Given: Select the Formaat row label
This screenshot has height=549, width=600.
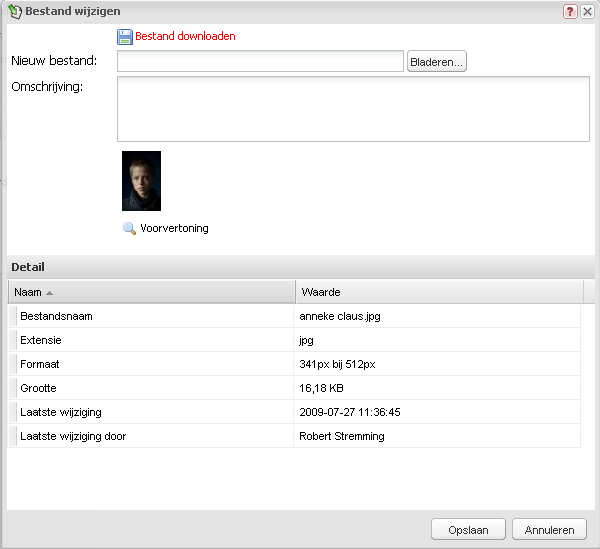Looking at the screenshot, I should [x=40, y=364].
